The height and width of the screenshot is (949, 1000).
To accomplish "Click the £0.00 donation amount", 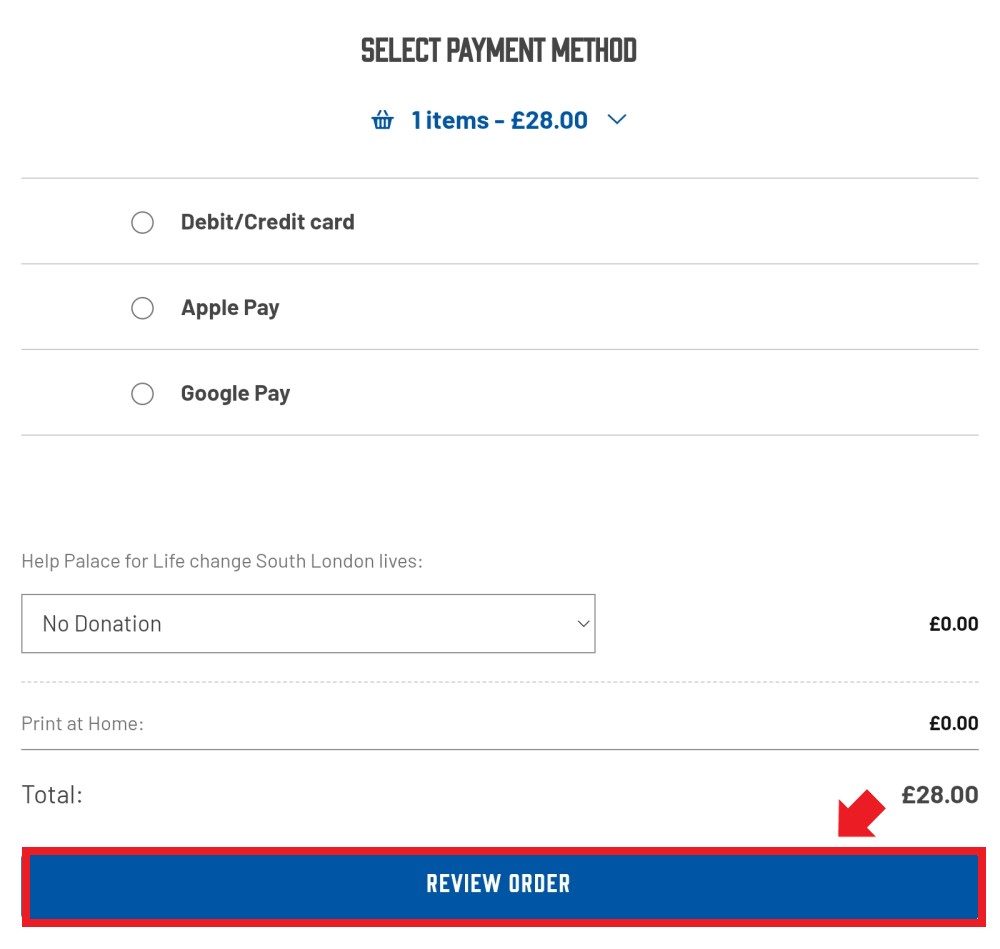I will coord(953,624).
